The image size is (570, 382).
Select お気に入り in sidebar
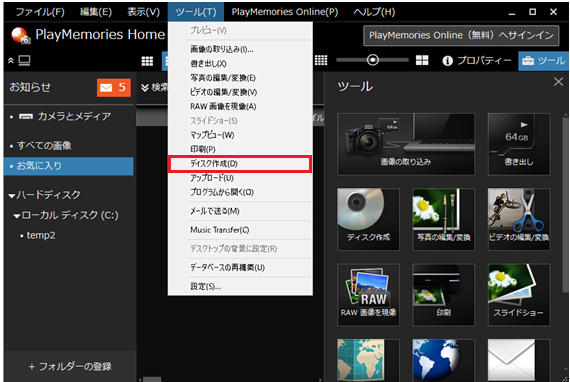(x=69, y=166)
